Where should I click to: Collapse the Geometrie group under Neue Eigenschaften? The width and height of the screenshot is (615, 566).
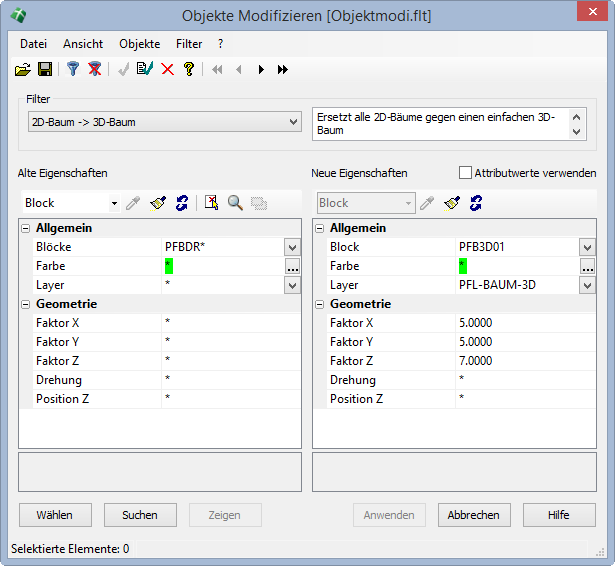point(319,304)
